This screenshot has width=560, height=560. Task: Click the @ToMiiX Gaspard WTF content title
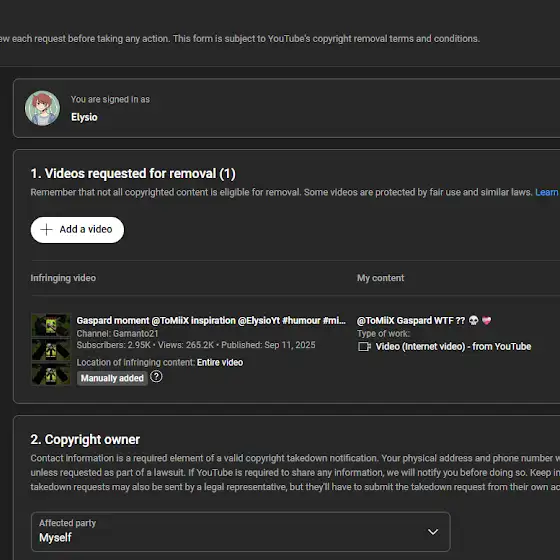424,320
